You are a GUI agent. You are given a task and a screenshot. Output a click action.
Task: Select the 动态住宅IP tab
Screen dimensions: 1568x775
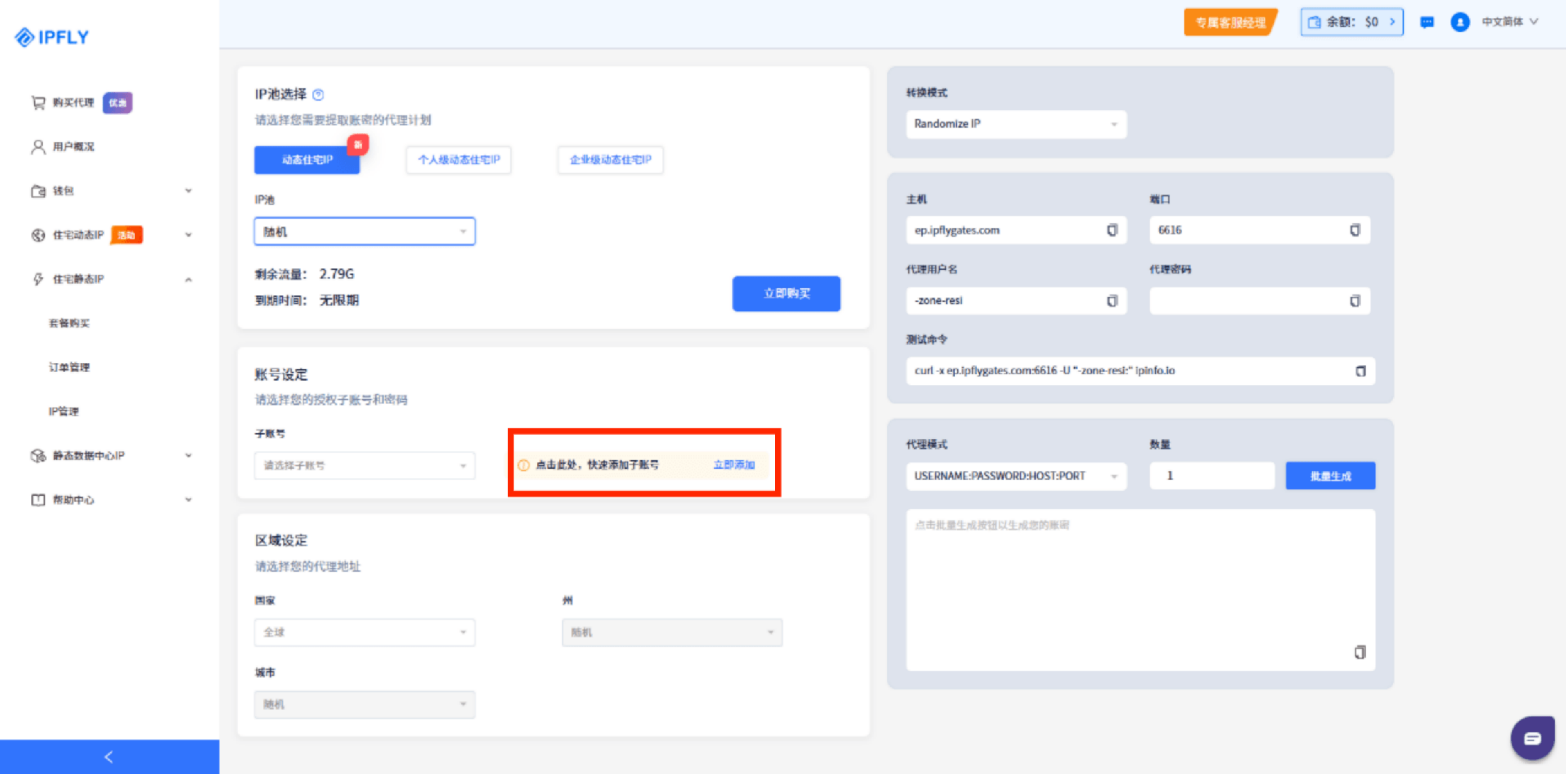pos(308,160)
